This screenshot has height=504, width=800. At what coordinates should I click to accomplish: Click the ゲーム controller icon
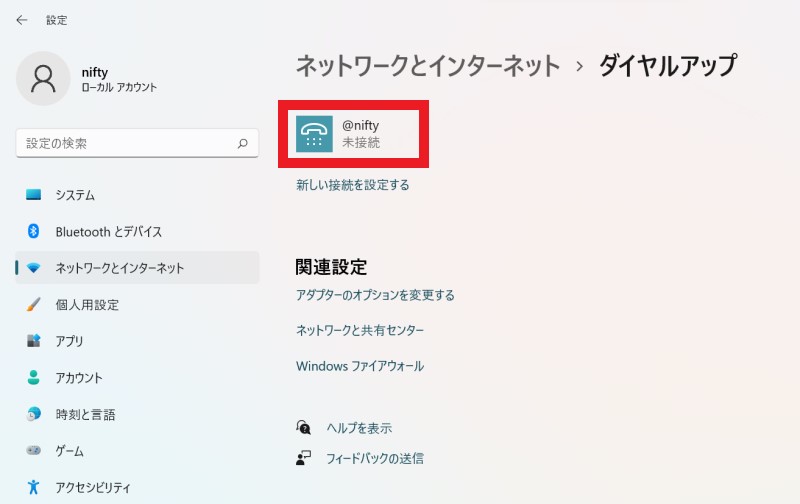tap(34, 450)
